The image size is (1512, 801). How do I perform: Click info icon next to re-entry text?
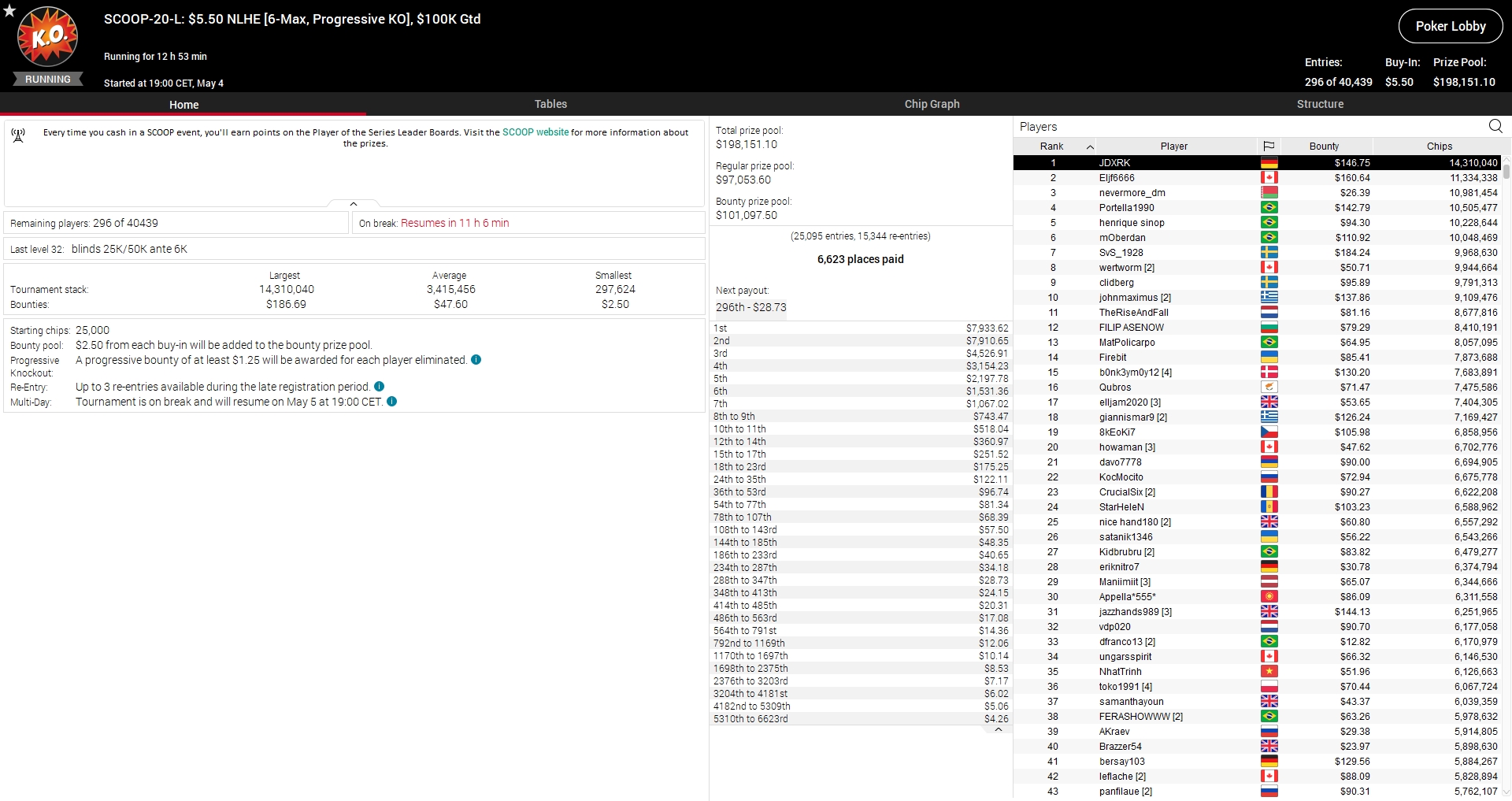pyautogui.click(x=379, y=387)
